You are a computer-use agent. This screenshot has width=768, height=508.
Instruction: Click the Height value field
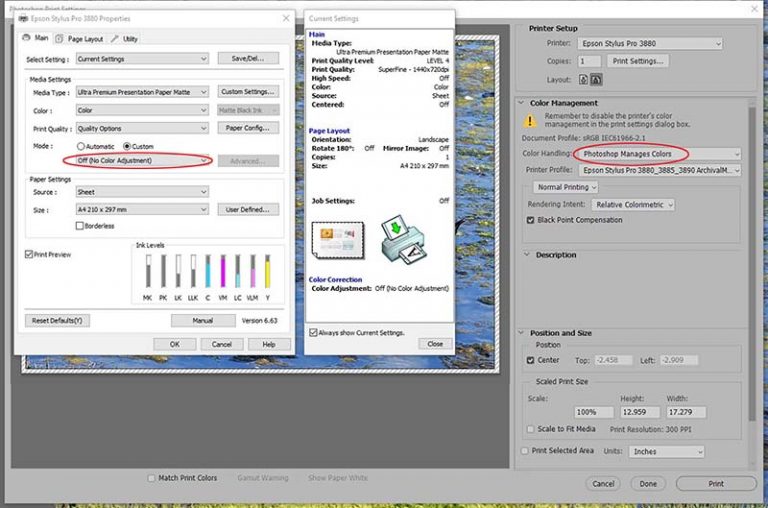640,412
